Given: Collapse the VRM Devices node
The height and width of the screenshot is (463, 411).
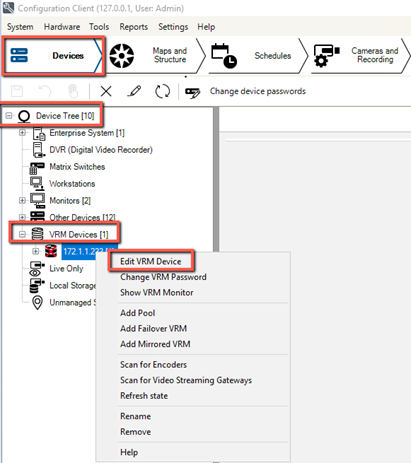Looking at the screenshot, I should pyautogui.click(x=22, y=234).
